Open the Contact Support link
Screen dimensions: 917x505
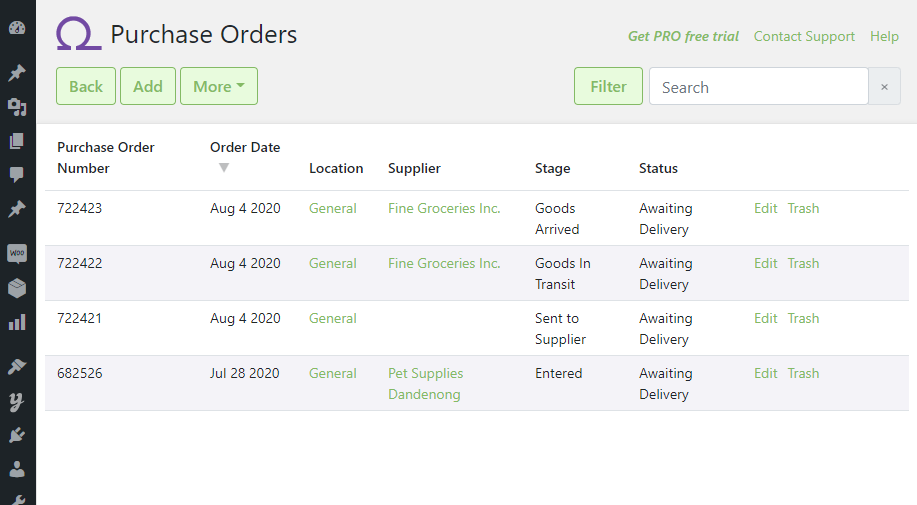(804, 36)
